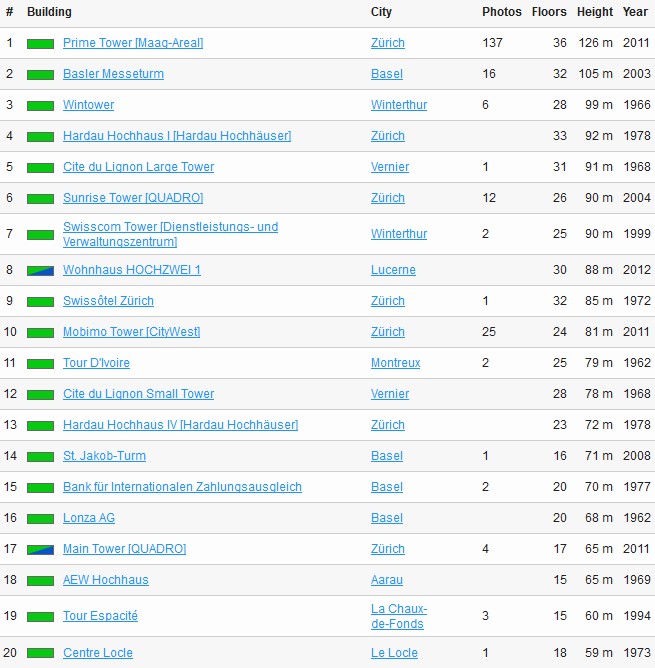Viewport: 655px width, 668px height.
Task: Click the green status icon for Basler Messeturm
Action: click(40, 75)
